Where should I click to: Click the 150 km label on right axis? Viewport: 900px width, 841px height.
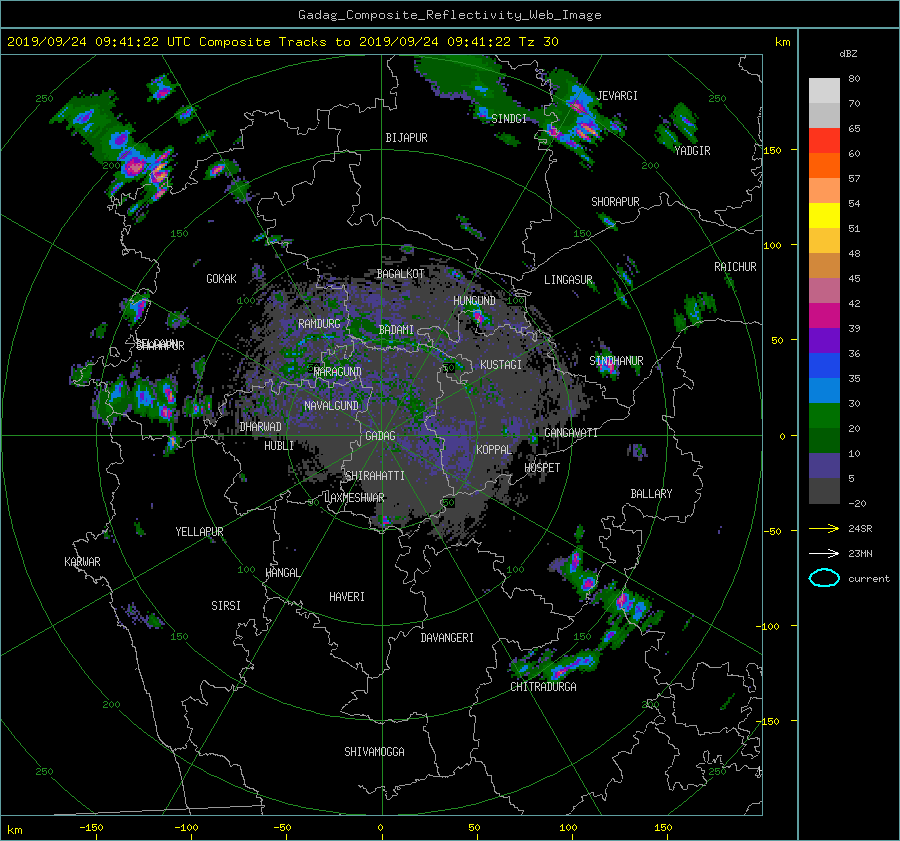[x=773, y=150]
